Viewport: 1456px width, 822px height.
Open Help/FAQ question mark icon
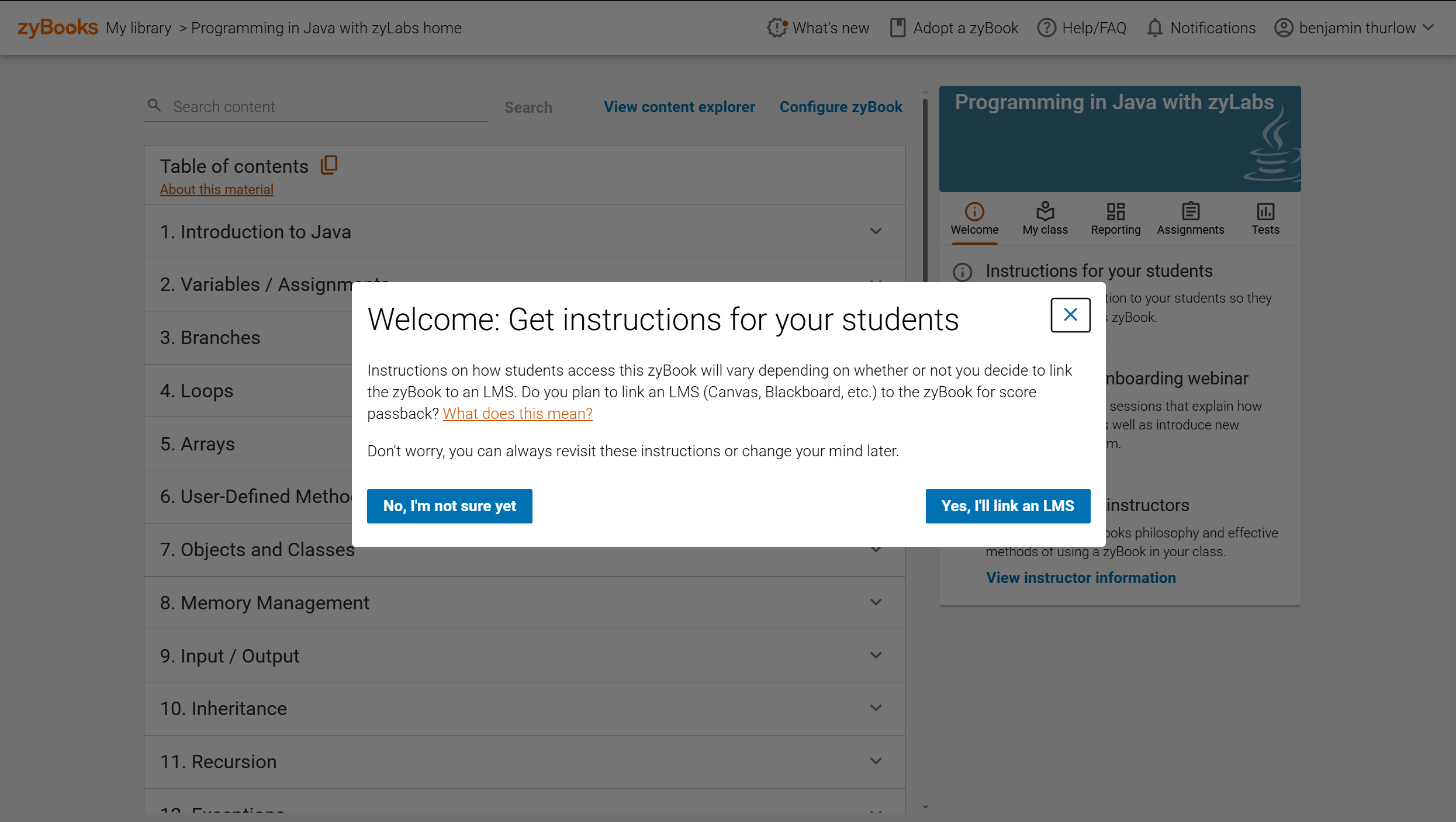[x=1046, y=27]
